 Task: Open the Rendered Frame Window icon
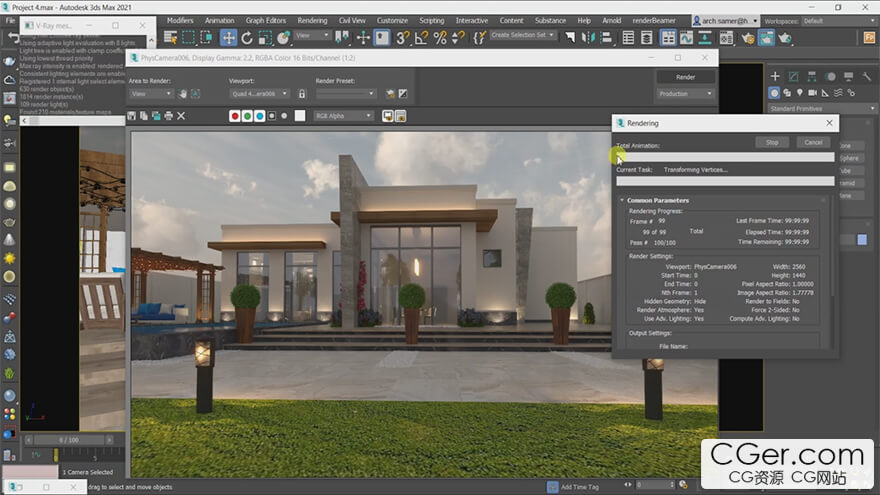point(766,38)
